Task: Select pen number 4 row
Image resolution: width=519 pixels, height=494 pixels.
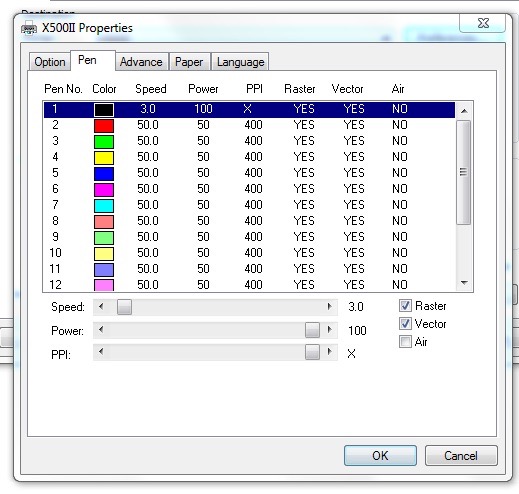Action: tap(249, 157)
